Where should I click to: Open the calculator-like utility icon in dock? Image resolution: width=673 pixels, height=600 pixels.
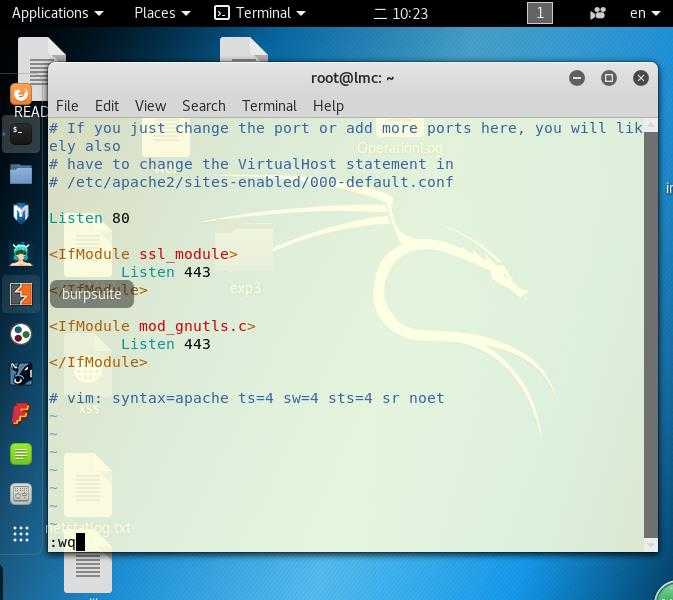pos(21,494)
